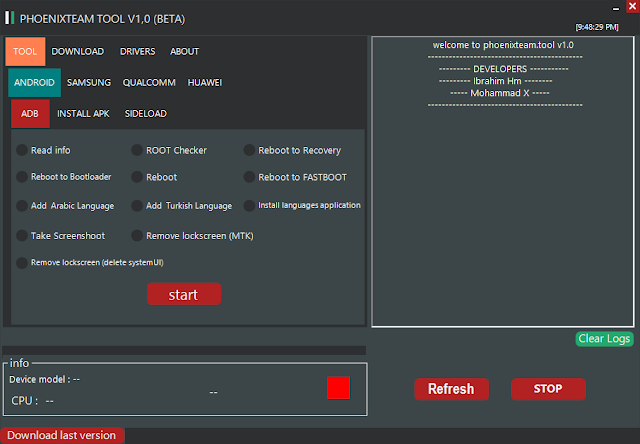Minimize the Phoenixteam Tool window
This screenshot has height=444, width=640.
[x=616, y=8]
